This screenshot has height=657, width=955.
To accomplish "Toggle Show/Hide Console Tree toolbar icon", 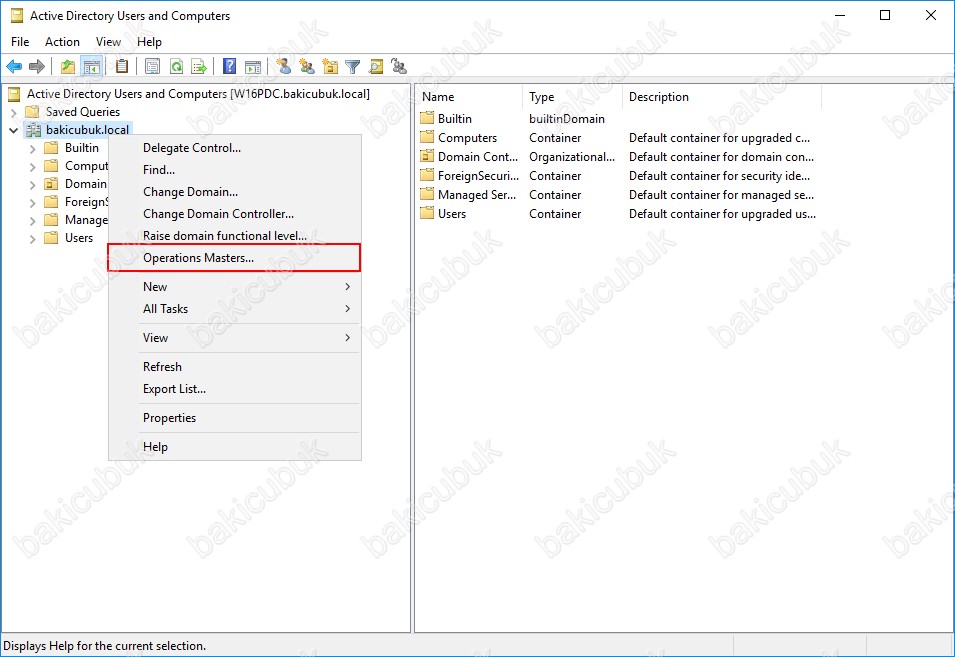I will [x=92, y=67].
